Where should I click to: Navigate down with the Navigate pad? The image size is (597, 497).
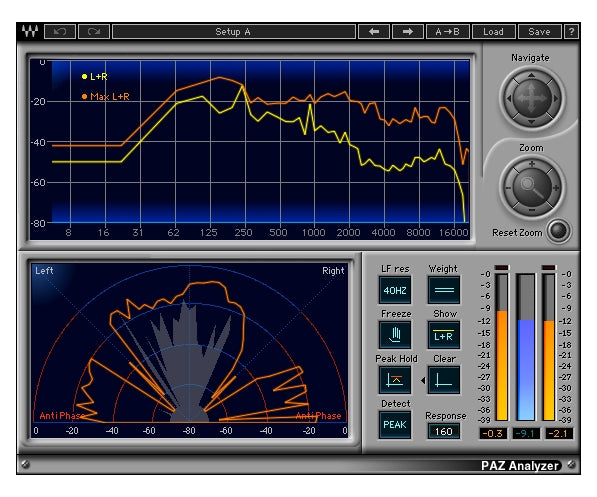point(532,122)
